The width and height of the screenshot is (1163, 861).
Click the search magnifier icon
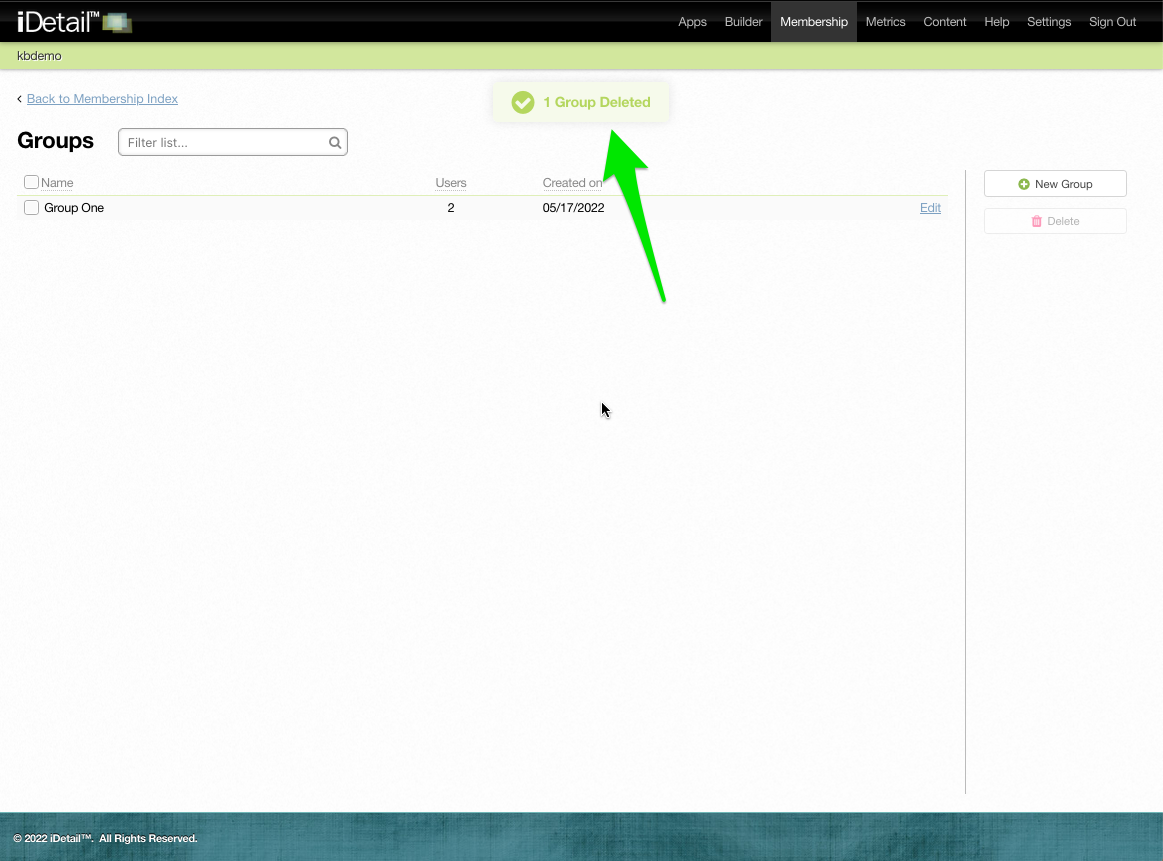coord(335,142)
